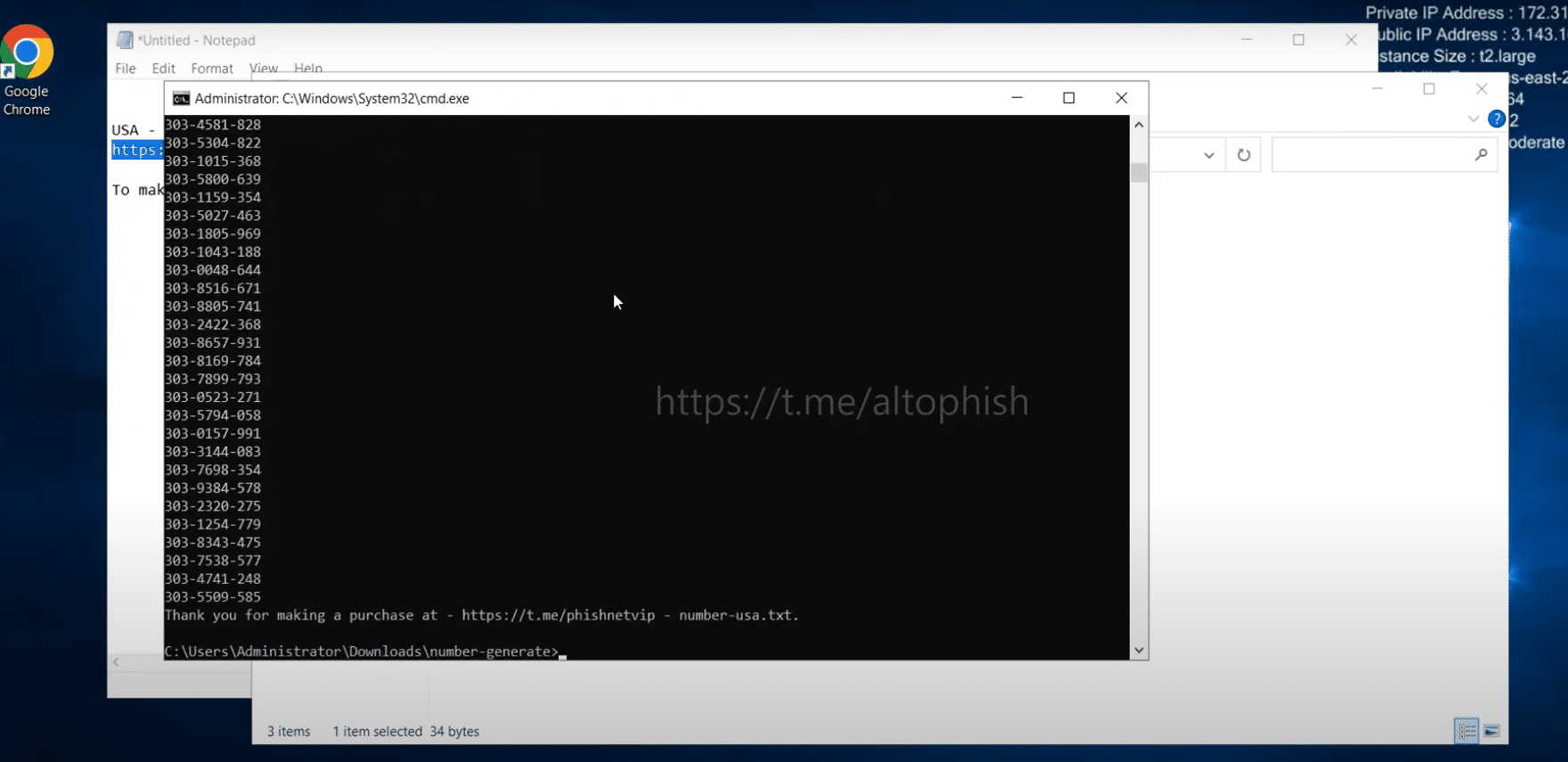Image resolution: width=1568 pixels, height=762 pixels.
Task: Open Notepad Edit menu
Action: [x=163, y=69]
